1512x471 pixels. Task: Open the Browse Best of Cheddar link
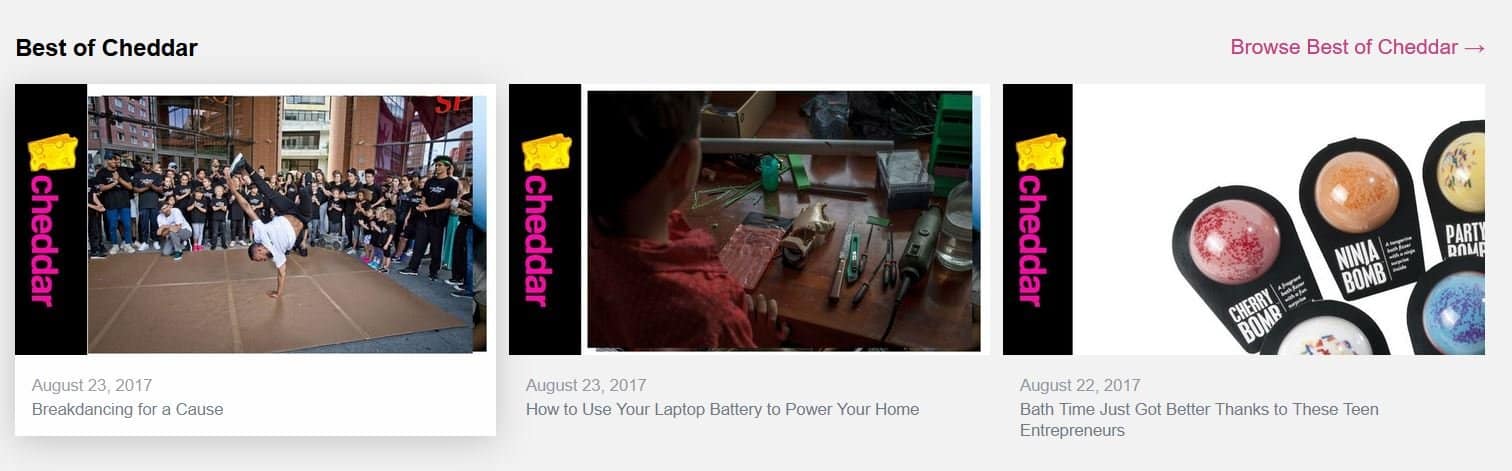[x=1357, y=47]
